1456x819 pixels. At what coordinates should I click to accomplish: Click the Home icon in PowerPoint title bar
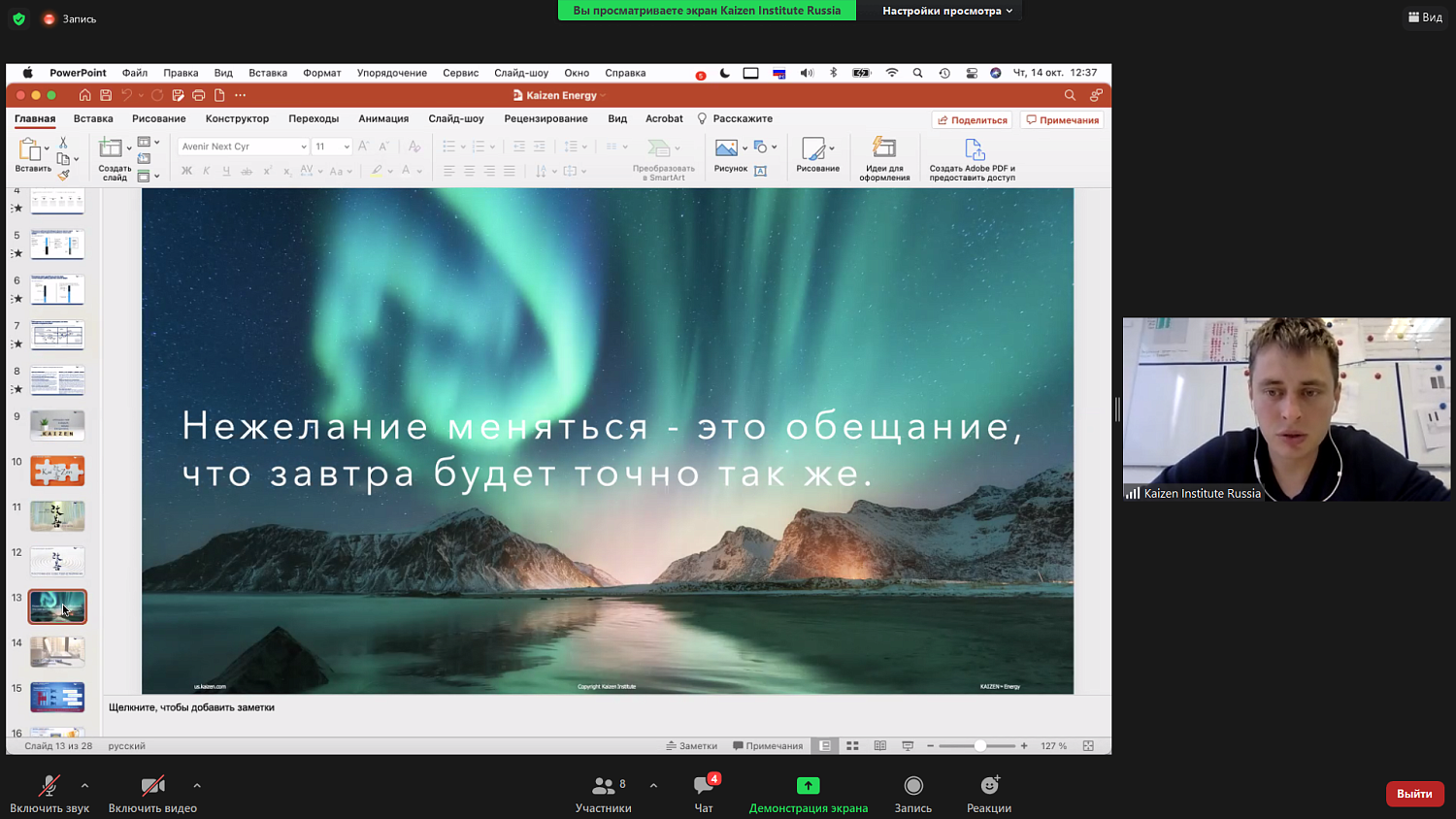point(85,95)
